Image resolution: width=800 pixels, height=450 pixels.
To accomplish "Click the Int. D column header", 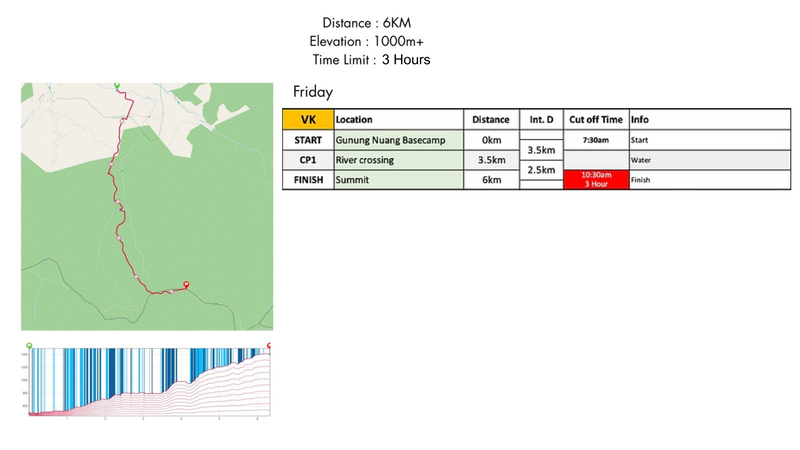I will coord(541,119).
